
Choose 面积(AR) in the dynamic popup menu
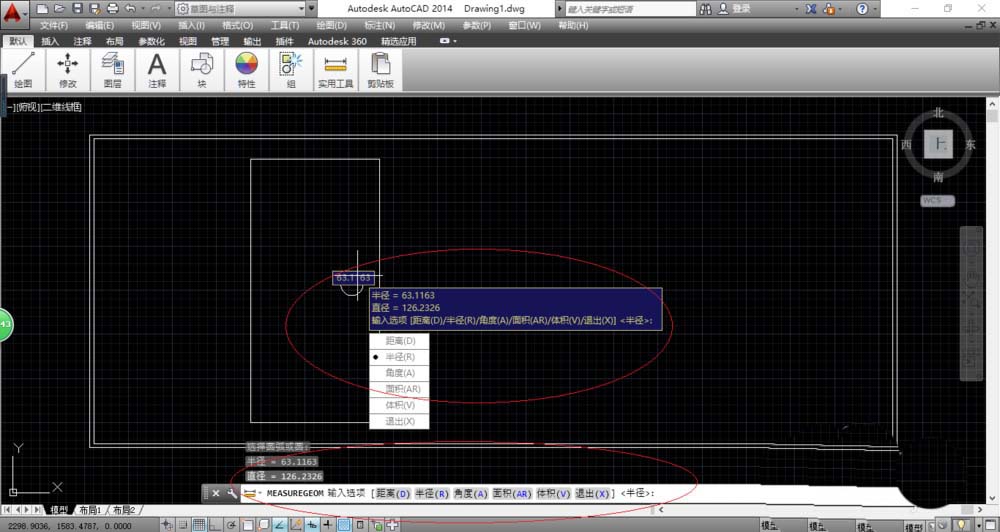[x=399, y=389]
